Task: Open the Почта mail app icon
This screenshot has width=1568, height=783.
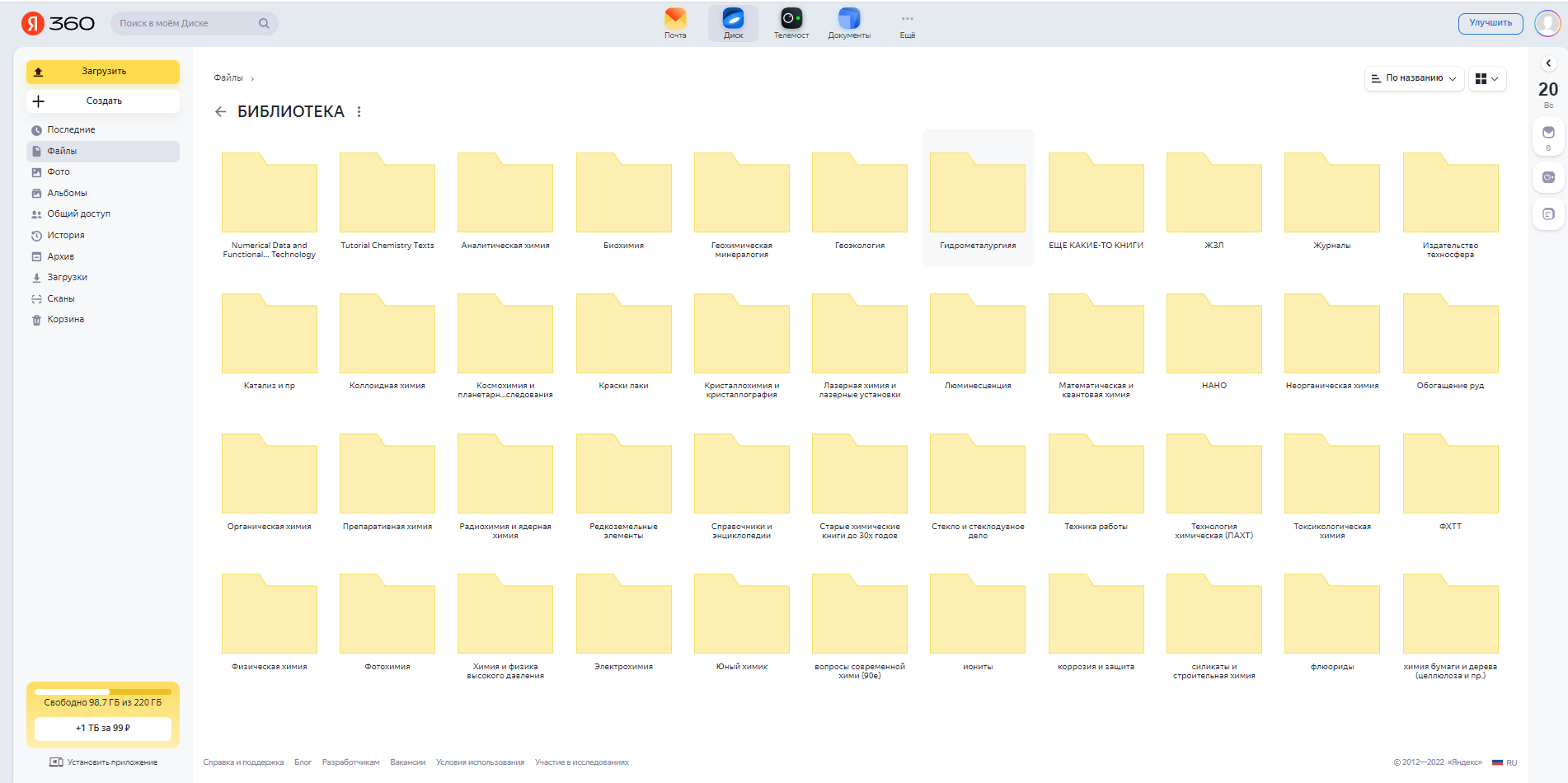Action: pos(675,23)
